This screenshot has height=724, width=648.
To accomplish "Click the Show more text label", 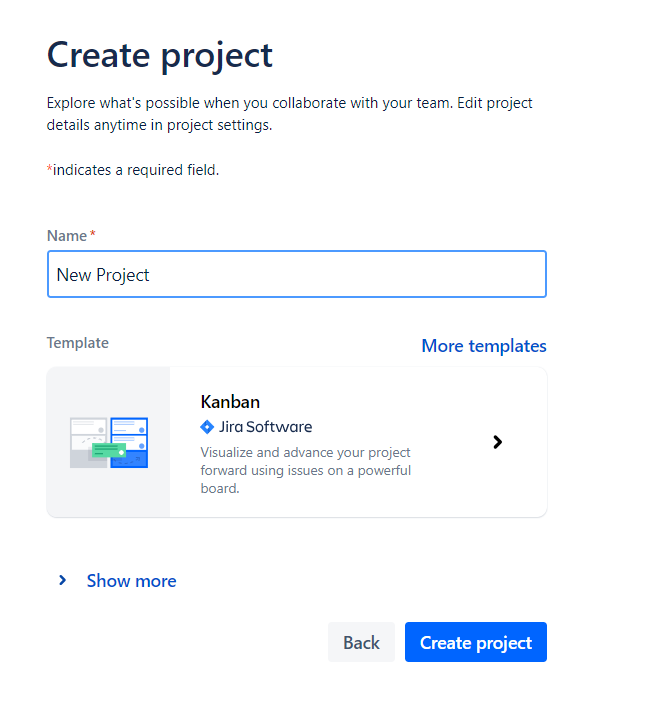I will tap(131, 581).
